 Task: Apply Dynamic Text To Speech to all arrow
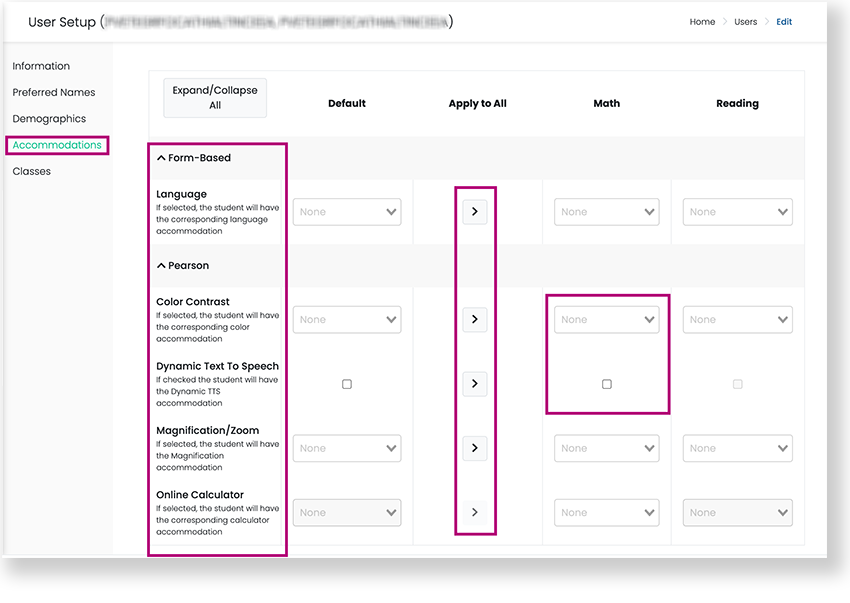pos(474,383)
